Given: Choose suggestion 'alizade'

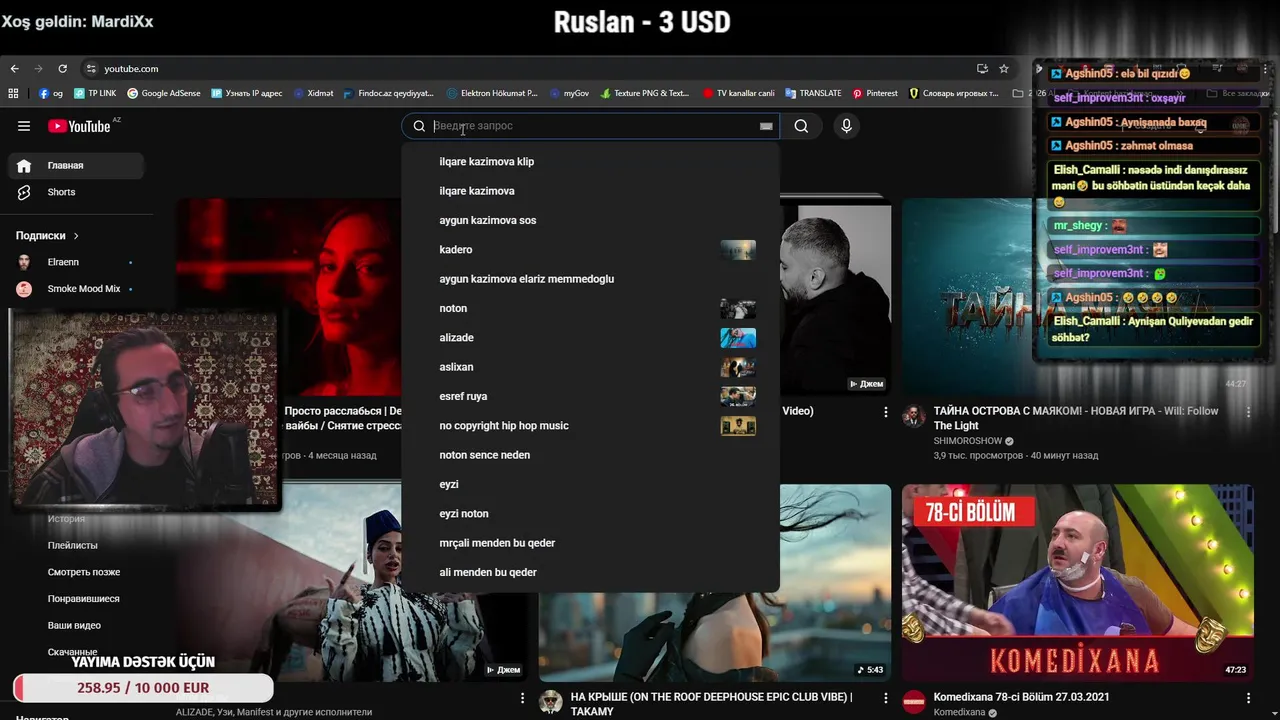Looking at the screenshot, I should [590, 338].
